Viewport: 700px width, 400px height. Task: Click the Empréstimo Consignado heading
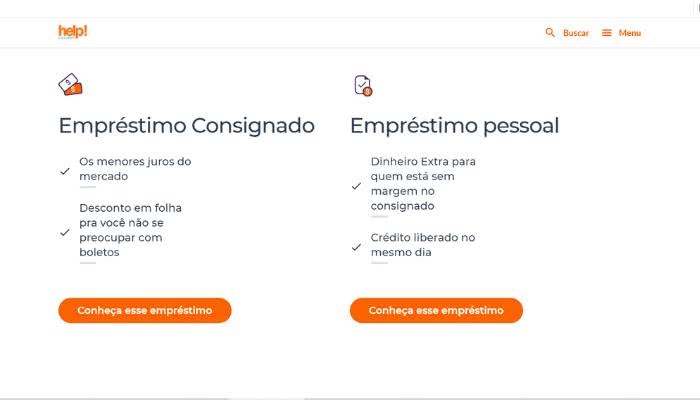click(187, 126)
